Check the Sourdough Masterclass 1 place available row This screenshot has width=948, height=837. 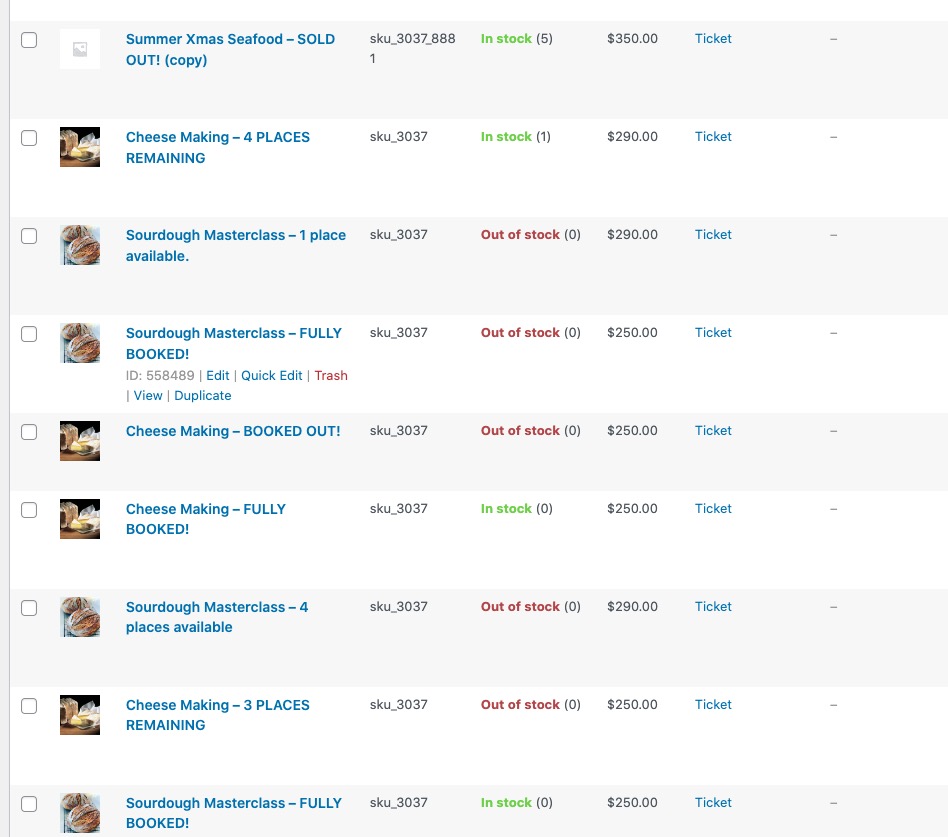click(29, 236)
